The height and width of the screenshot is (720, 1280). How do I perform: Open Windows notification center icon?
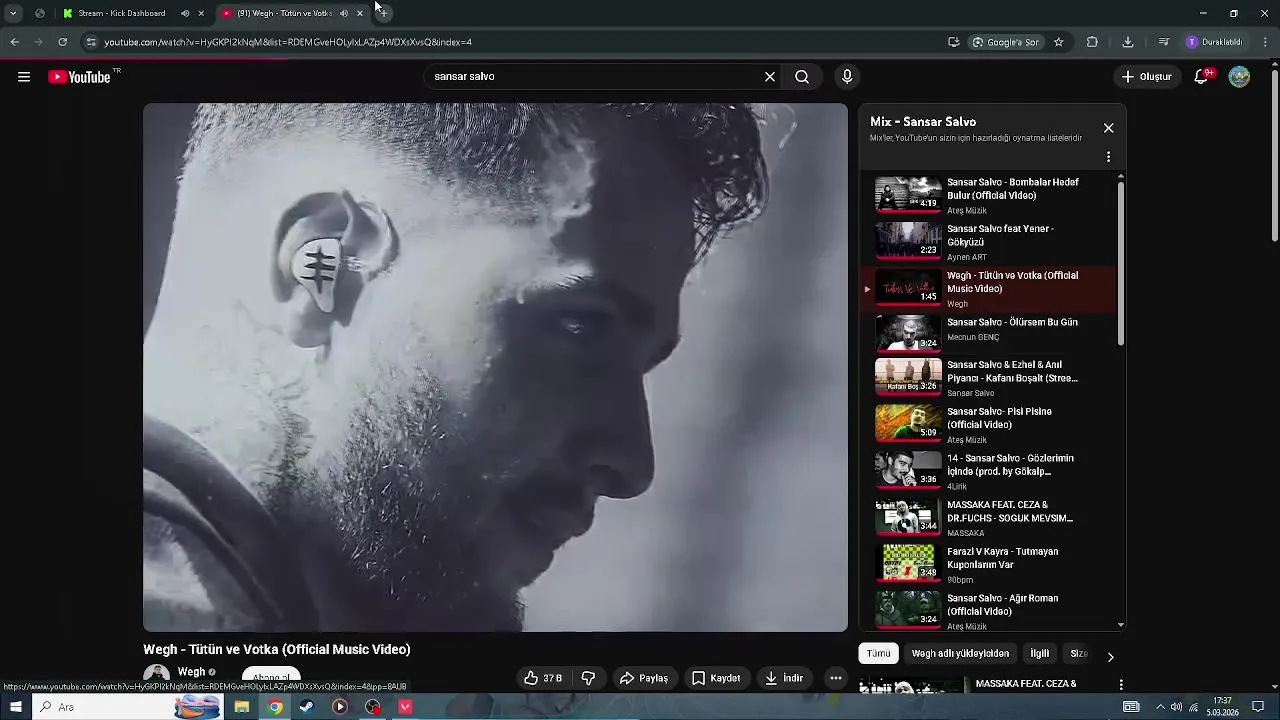[x=1258, y=707]
